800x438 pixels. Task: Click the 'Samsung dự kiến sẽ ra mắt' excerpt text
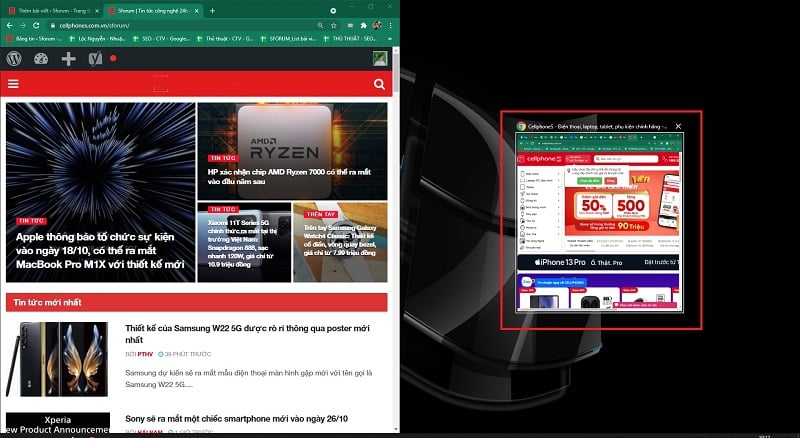click(x=249, y=378)
